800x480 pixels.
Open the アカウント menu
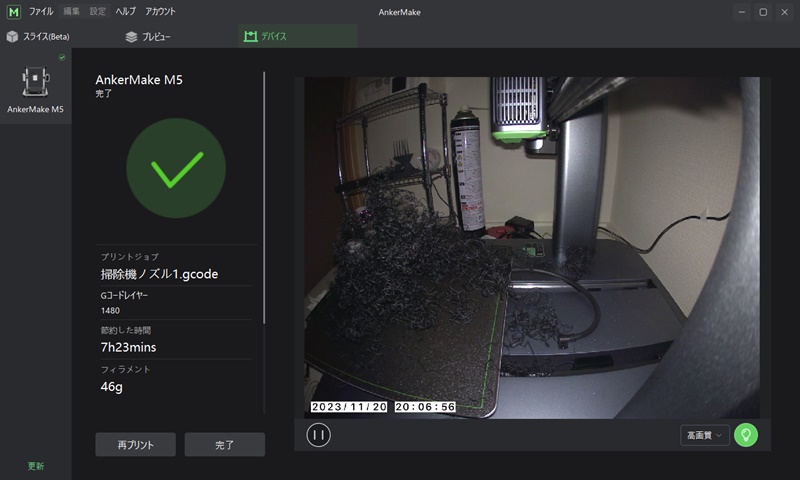(x=160, y=11)
